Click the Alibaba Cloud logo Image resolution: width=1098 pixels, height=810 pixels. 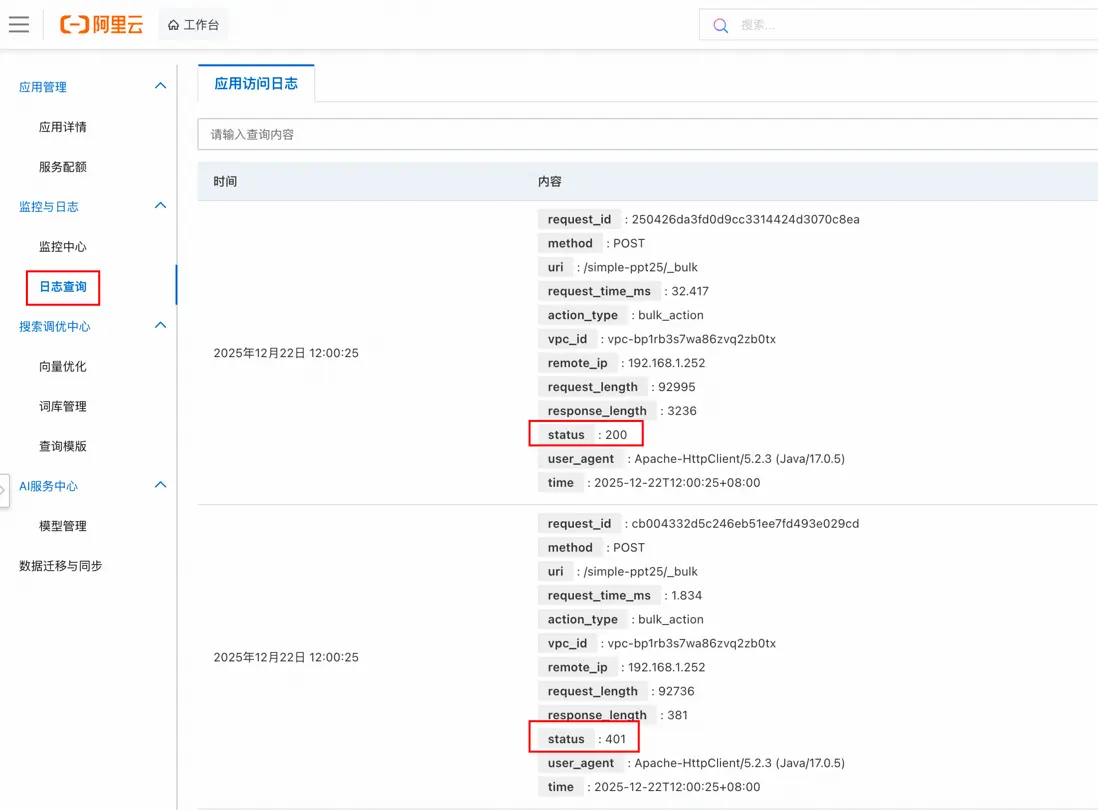102,25
